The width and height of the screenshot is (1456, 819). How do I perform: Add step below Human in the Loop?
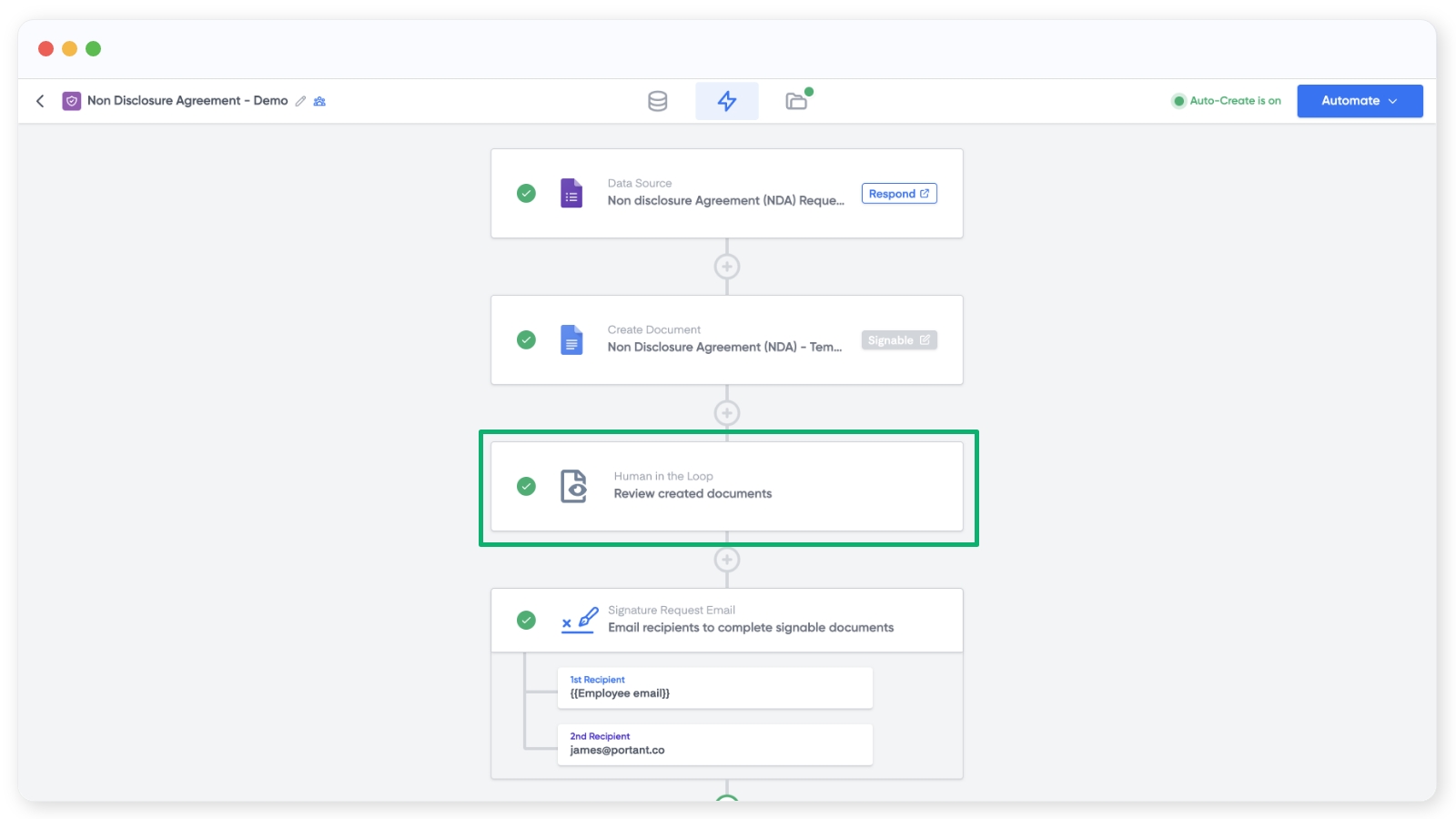click(726, 560)
